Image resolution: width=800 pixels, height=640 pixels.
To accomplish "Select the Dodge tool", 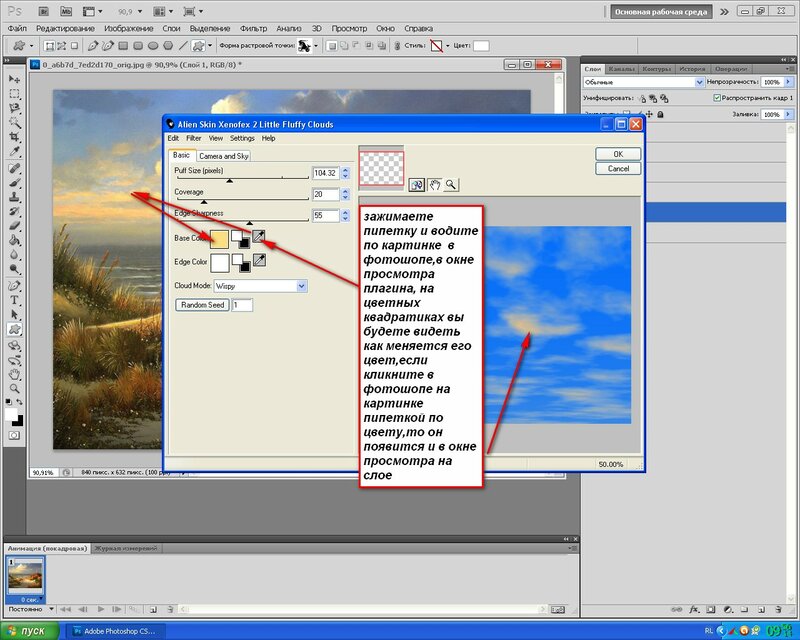I will coord(14,269).
